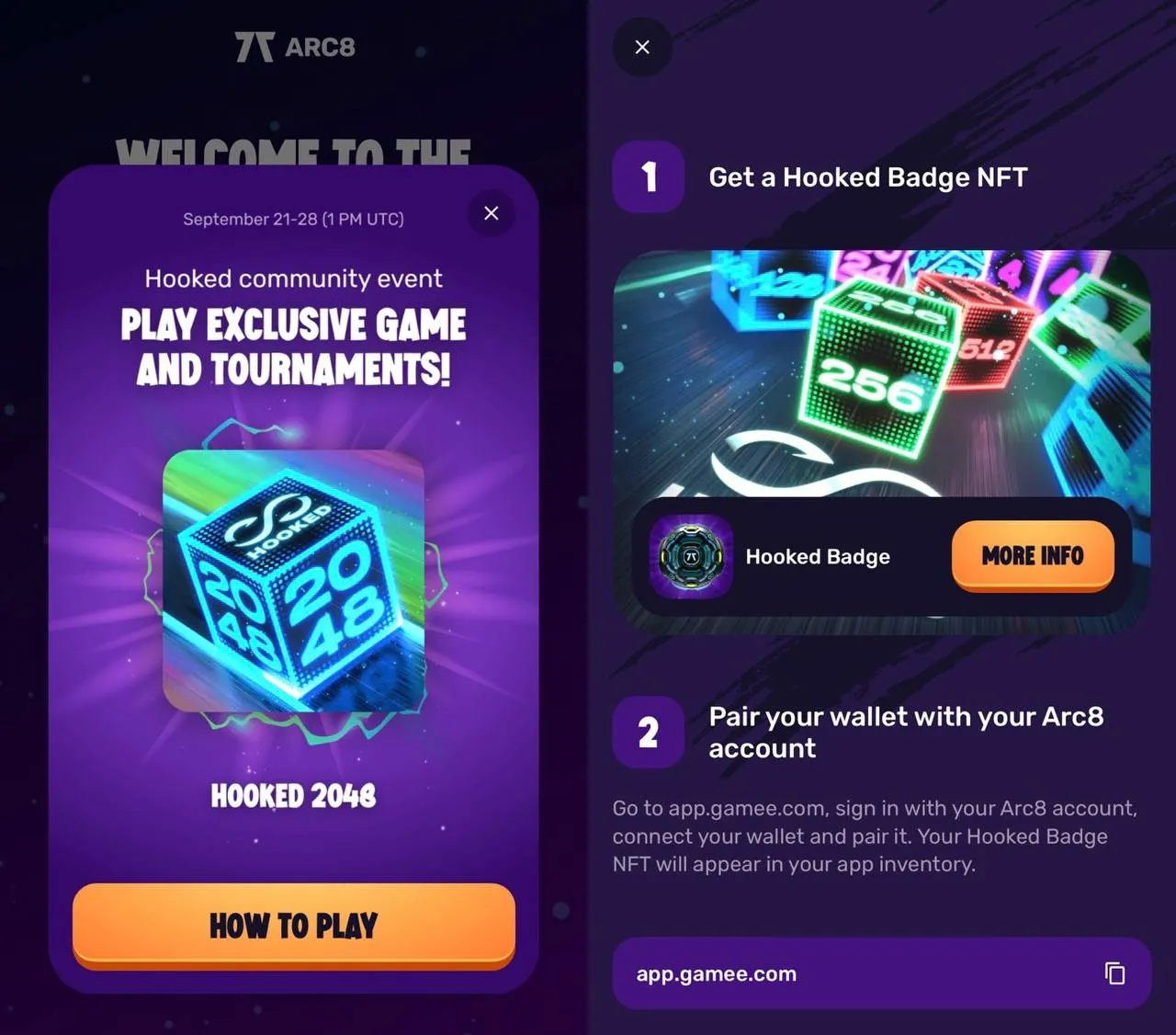
Task: Click the MORE INFO button
Action: pyautogui.click(x=1033, y=556)
